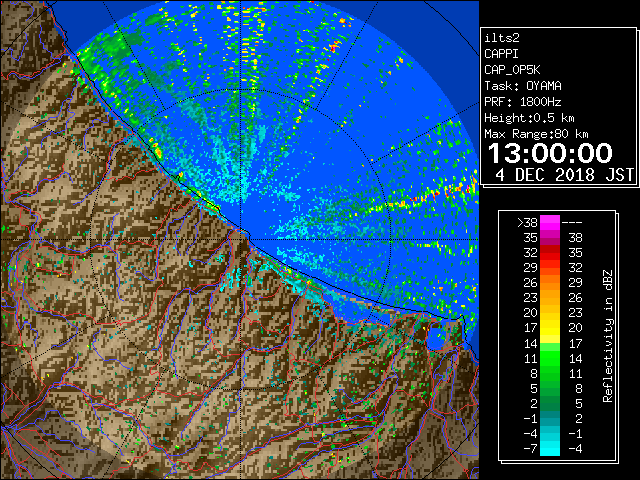Click the lagoon near the southeast coast
This screenshot has height=480, width=640.
[x=436, y=338]
